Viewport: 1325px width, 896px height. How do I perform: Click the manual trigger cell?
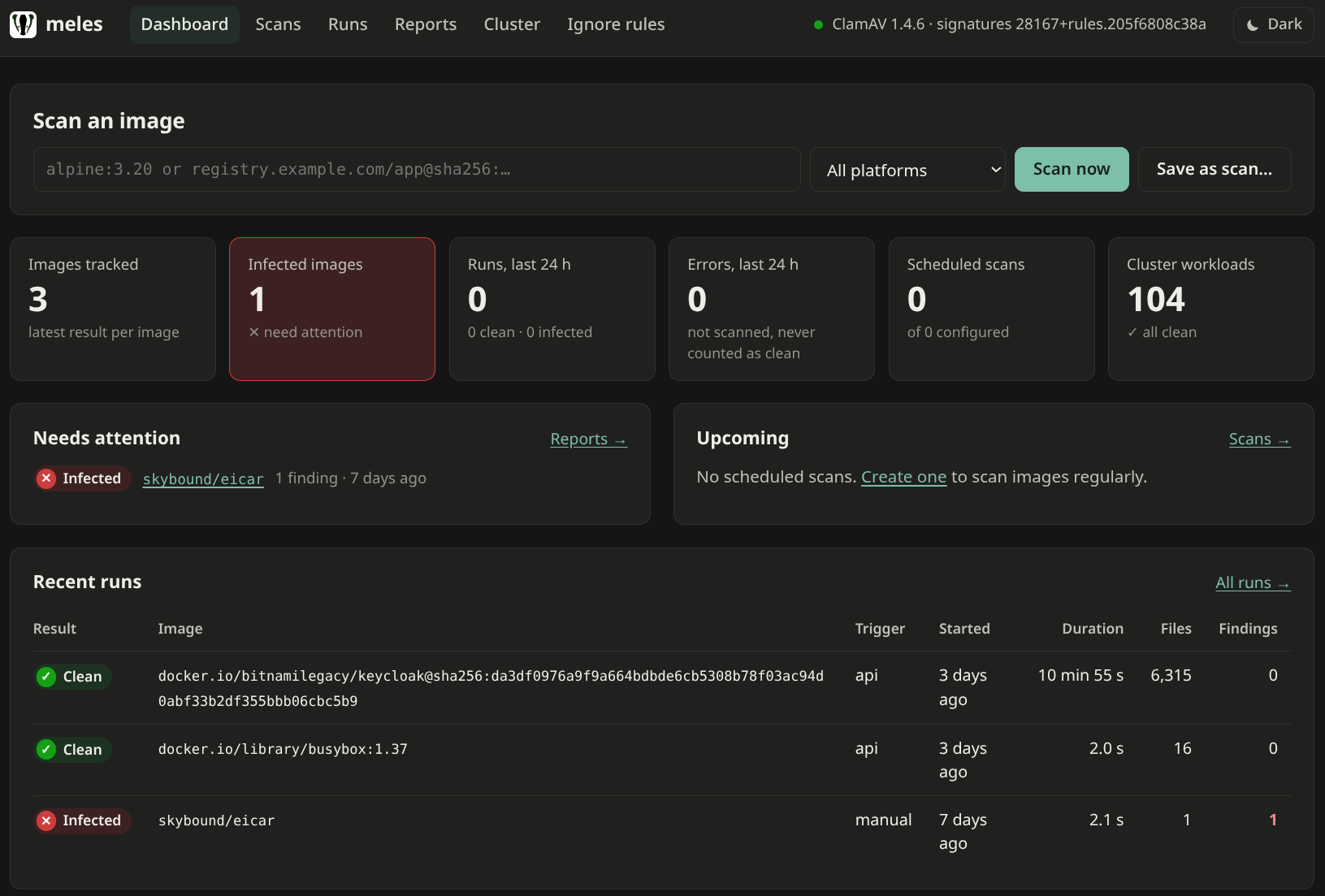(883, 820)
